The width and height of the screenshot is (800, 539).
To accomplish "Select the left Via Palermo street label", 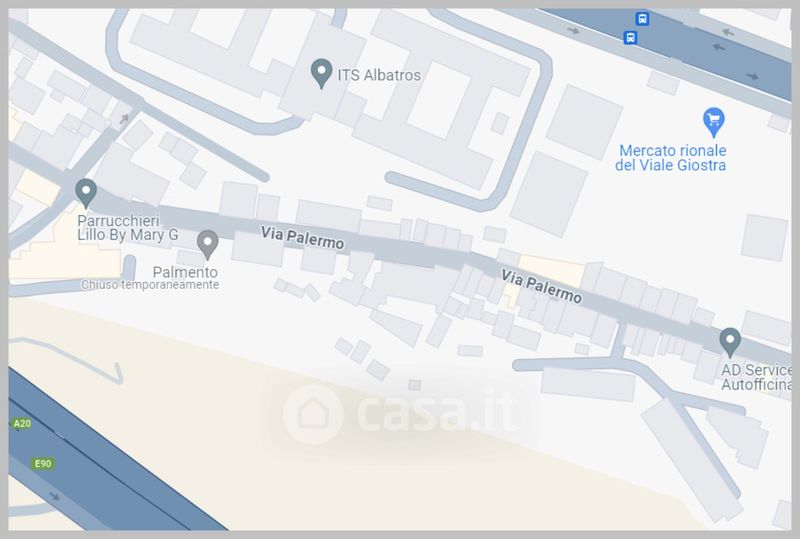I will (x=303, y=238).
